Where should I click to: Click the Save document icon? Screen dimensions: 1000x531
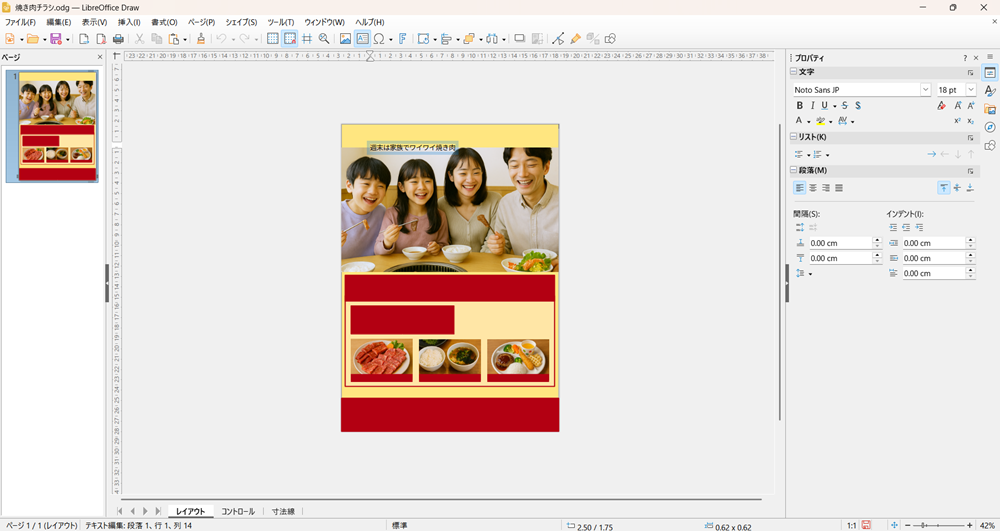[x=55, y=39]
